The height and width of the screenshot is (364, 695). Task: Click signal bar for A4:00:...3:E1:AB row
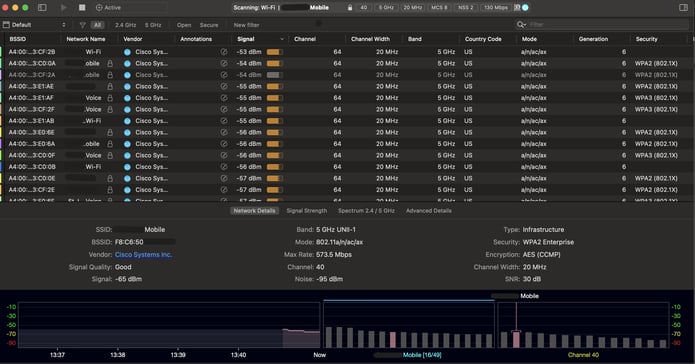point(274,121)
